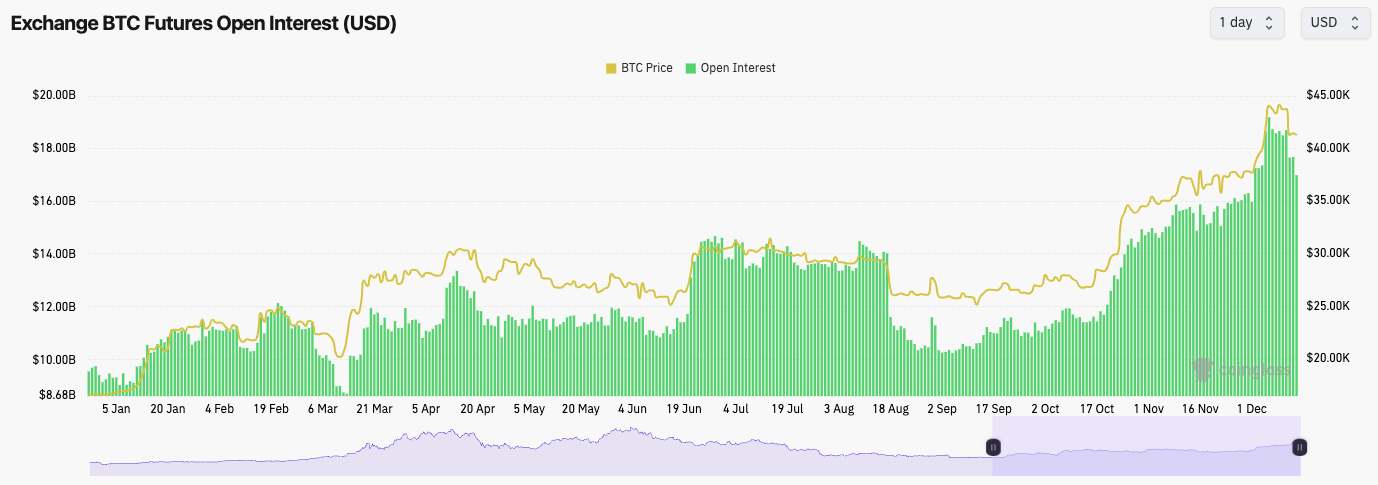The image size is (1378, 485).
Task: Click the $45.00K right axis label
Action: tap(1328, 96)
